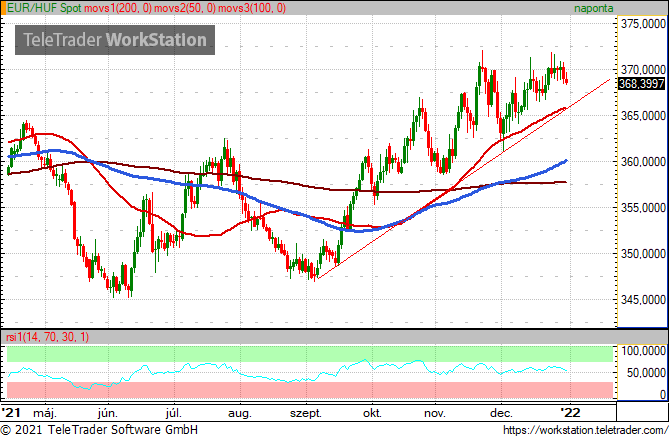
Task: Click the okt. month marker
Action: tap(372, 413)
